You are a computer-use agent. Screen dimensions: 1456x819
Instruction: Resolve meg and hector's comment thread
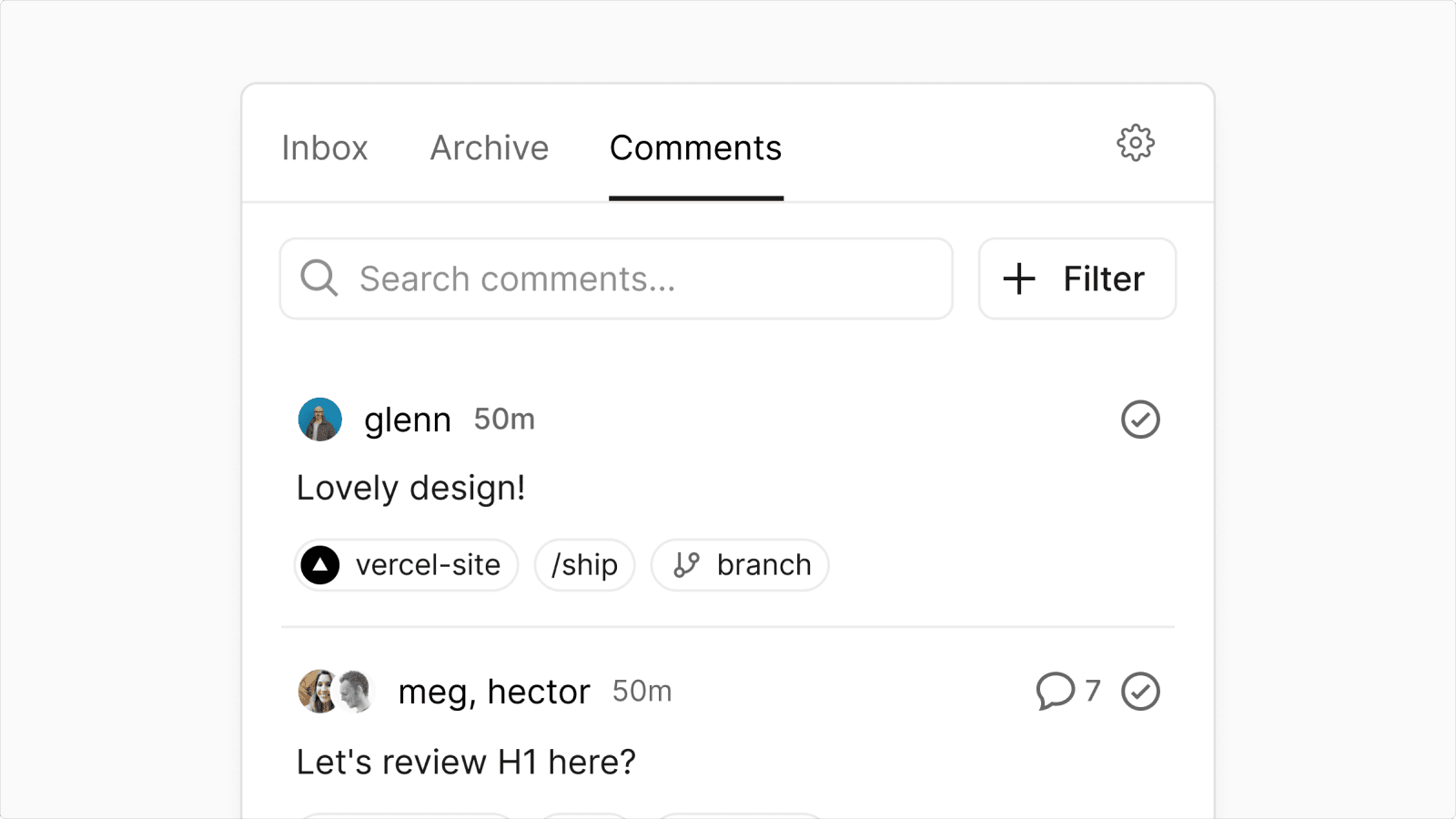pyautogui.click(x=1140, y=692)
